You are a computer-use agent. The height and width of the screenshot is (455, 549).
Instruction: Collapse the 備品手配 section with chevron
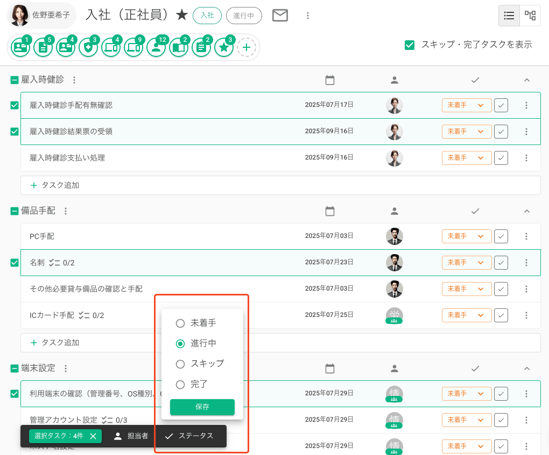(x=527, y=211)
